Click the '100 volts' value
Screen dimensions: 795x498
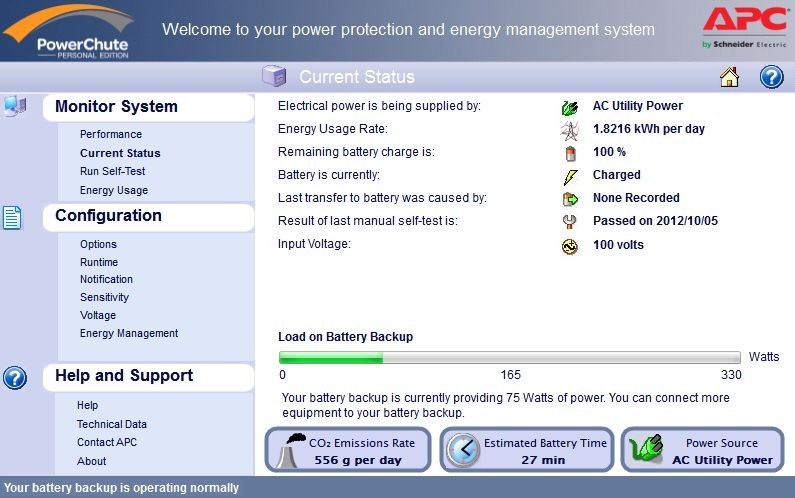coord(618,245)
